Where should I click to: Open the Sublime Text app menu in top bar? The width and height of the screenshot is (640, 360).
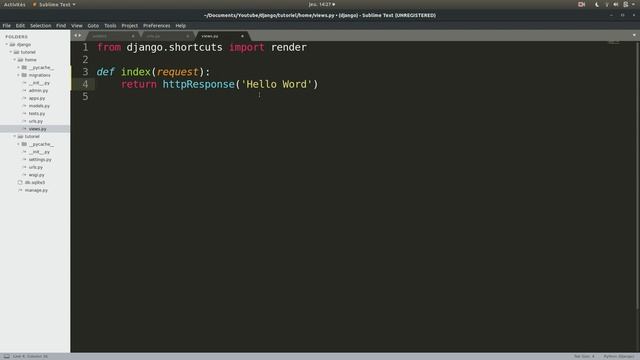[x=54, y=4]
